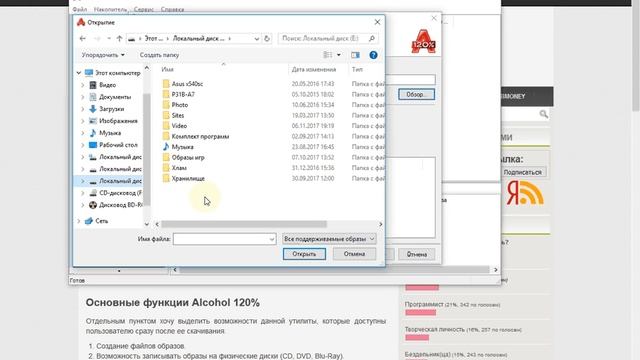
Task: Open recent locations dropdown arrow
Action: coord(109,38)
